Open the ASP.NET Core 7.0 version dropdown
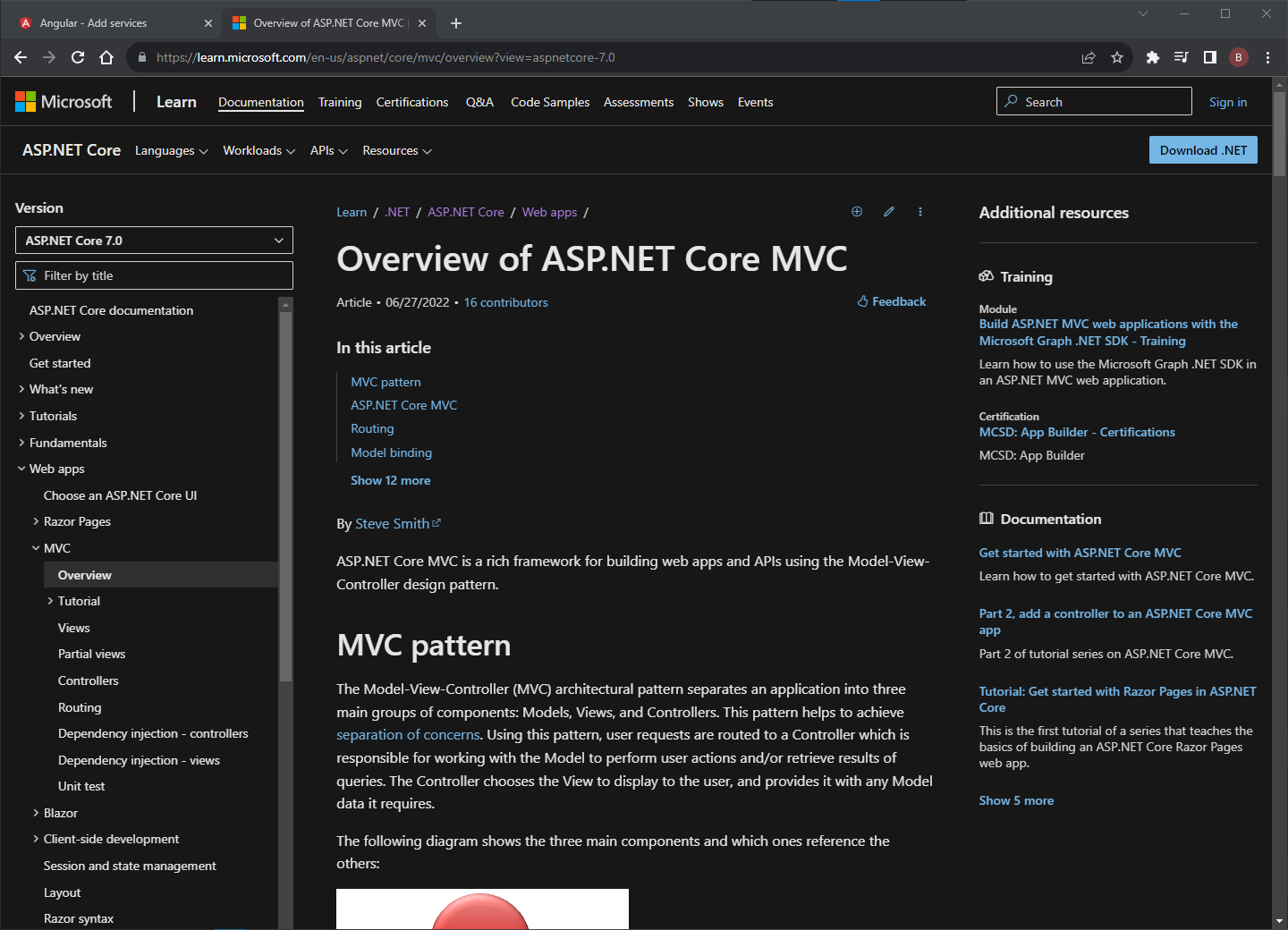Screen dimensions: 1288x930 [x=153, y=240]
